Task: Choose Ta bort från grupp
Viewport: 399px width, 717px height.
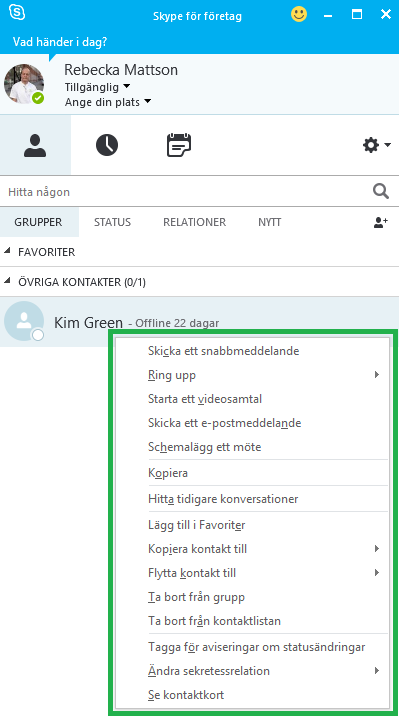Action: point(252,597)
